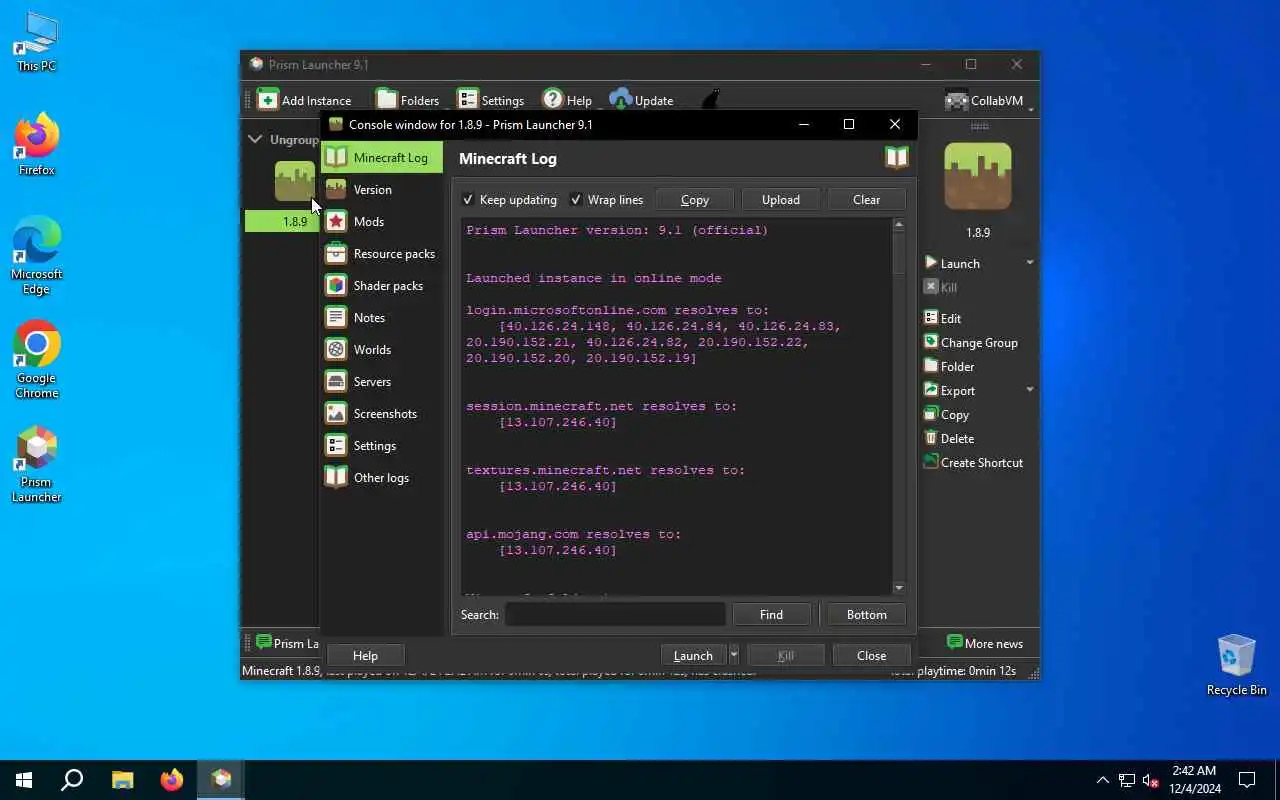The image size is (1280, 800).
Task: Close the console with Close button
Action: click(871, 655)
